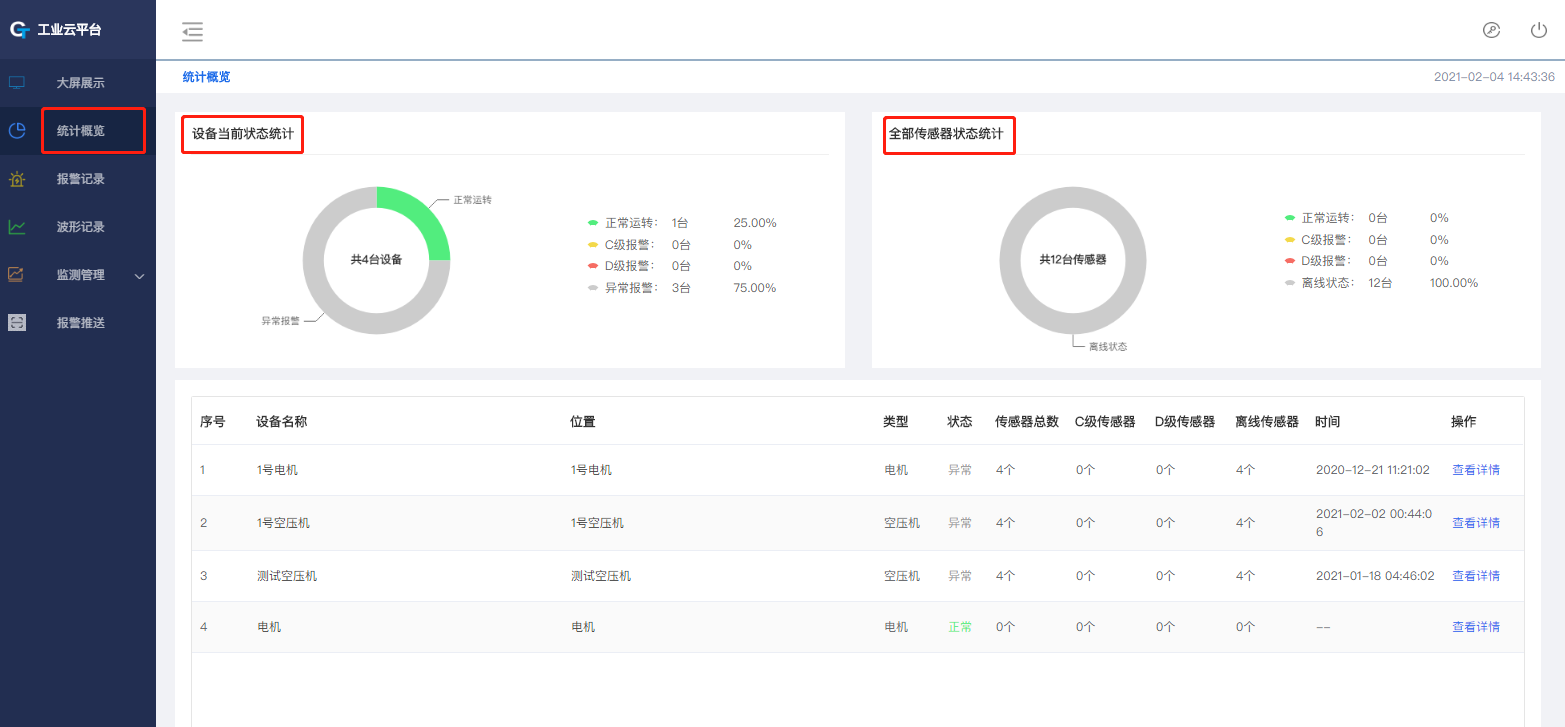Click device name 1号空压机 cell

(x=283, y=523)
